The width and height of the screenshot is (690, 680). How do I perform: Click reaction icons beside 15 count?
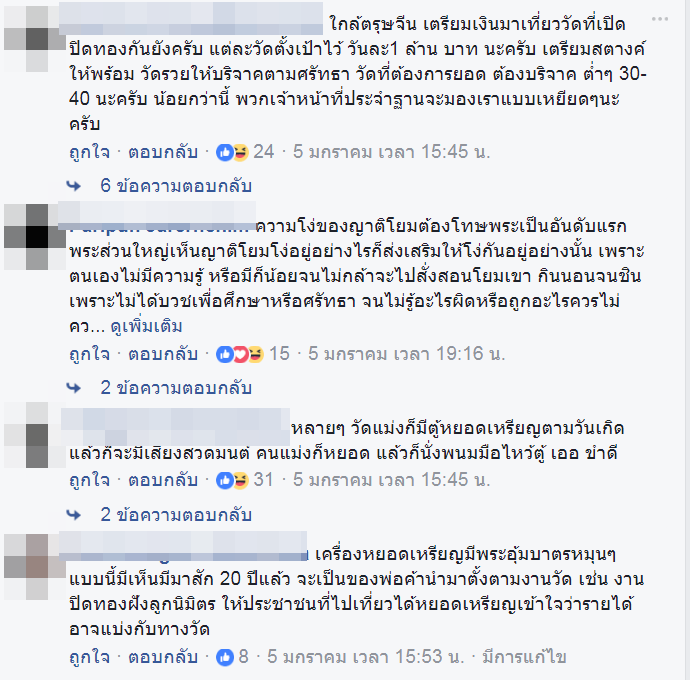point(240,354)
